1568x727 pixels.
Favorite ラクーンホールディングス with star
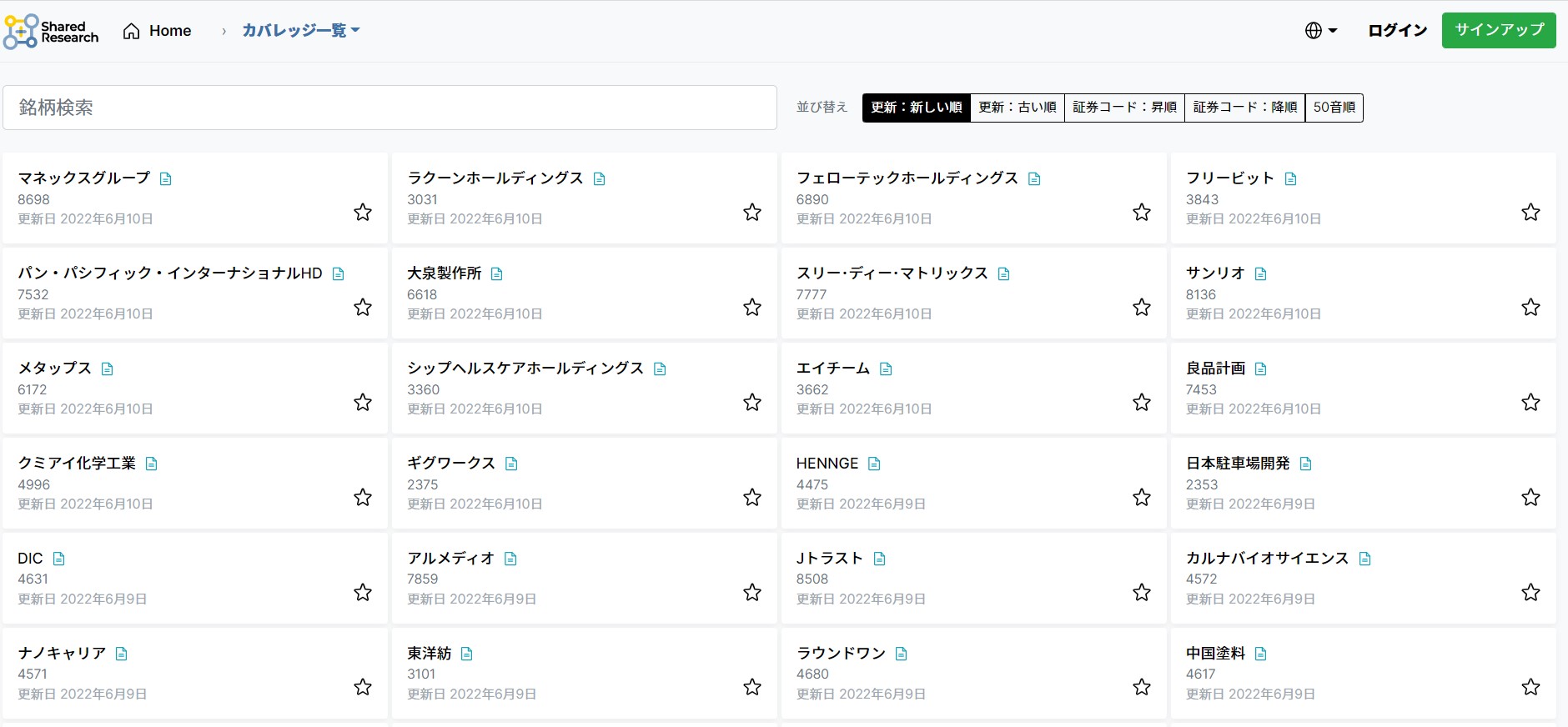click(752, 212)
